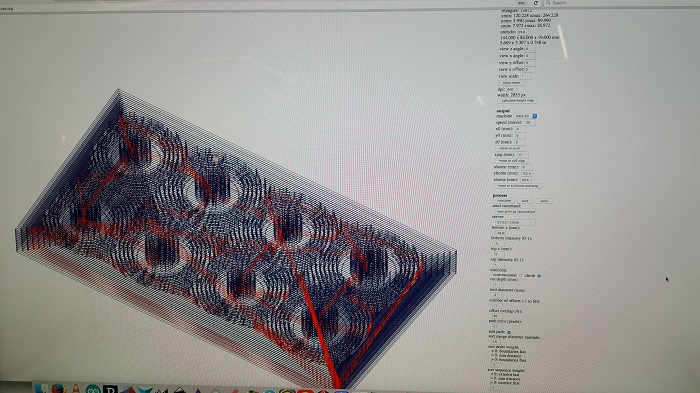Viewport: 700px width, 393px height.
Task: Click the move to xy0 zjog button
Action: click(512, 161)
